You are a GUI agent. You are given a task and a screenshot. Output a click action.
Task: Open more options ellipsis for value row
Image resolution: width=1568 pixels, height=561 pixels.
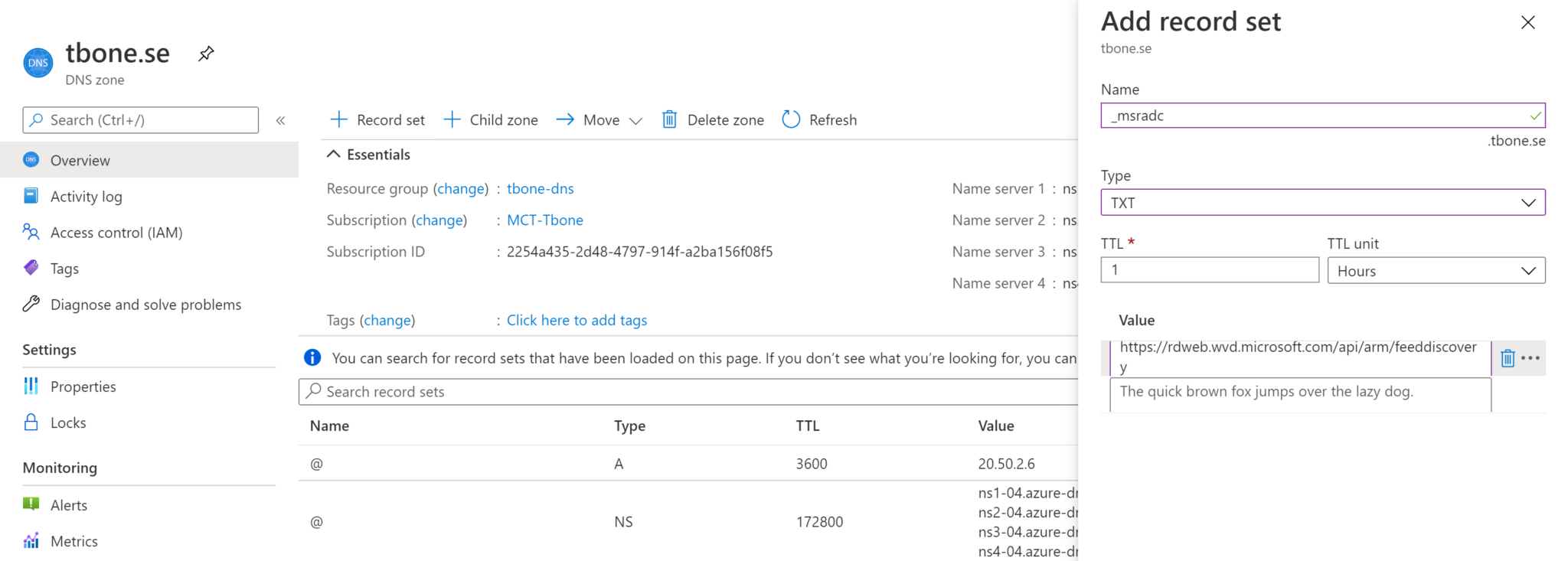tap(1530, 357)
